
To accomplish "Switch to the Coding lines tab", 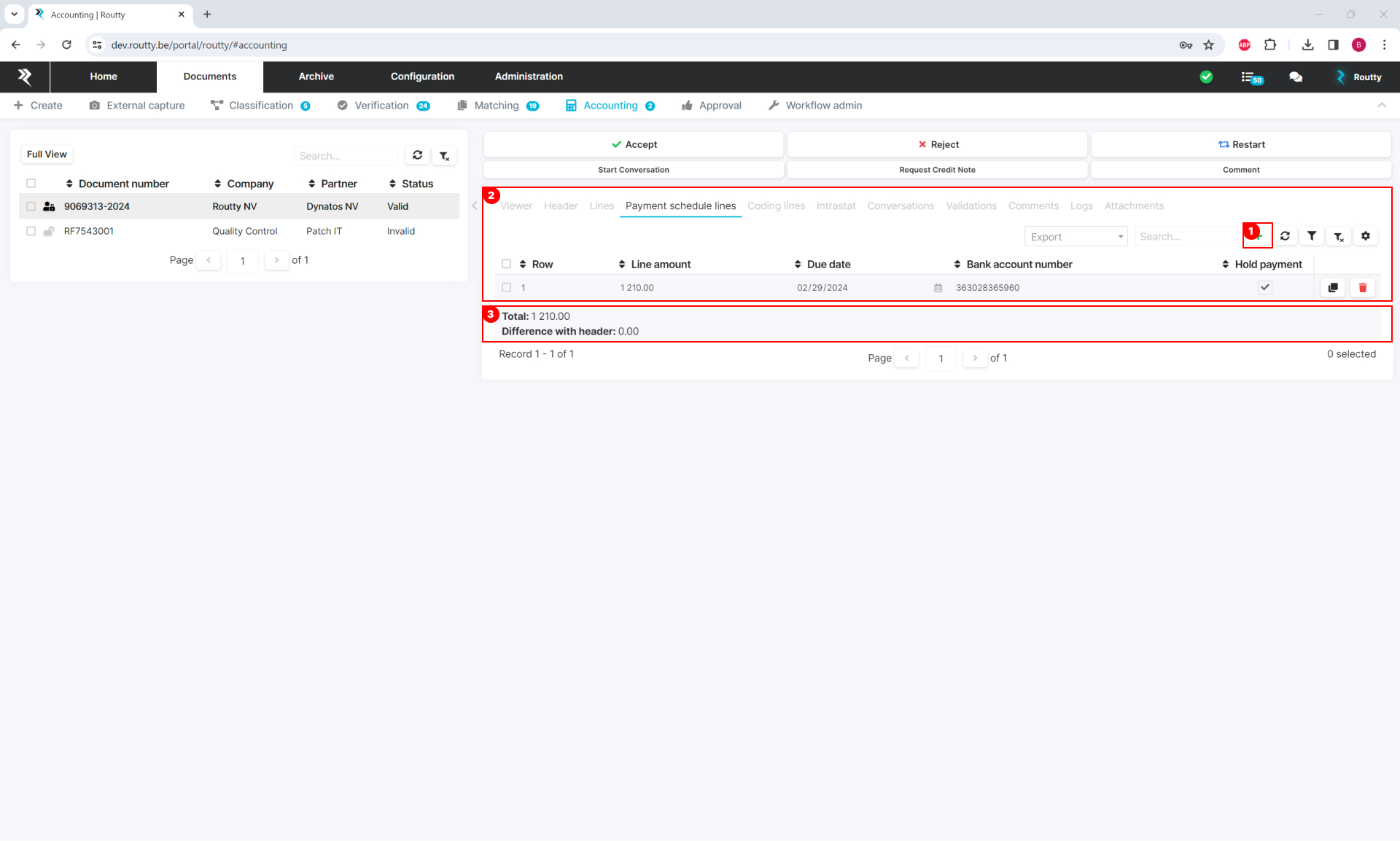I will (x=775, y=206).
